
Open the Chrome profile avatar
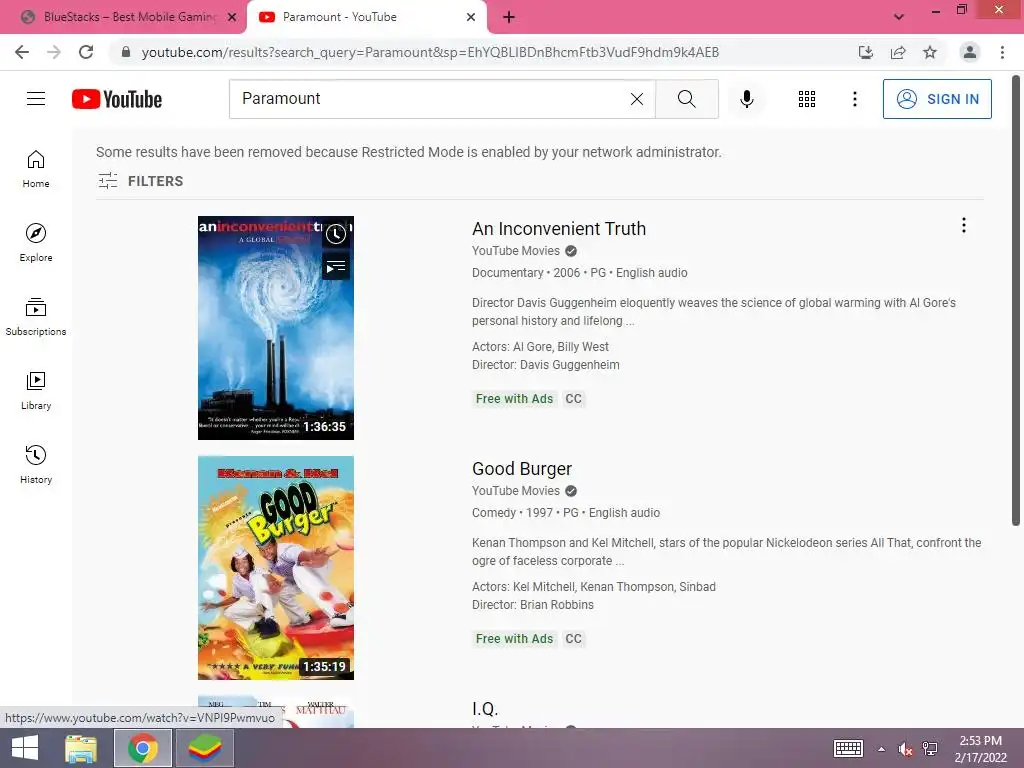pyautogui.click(x=970, y=52)
